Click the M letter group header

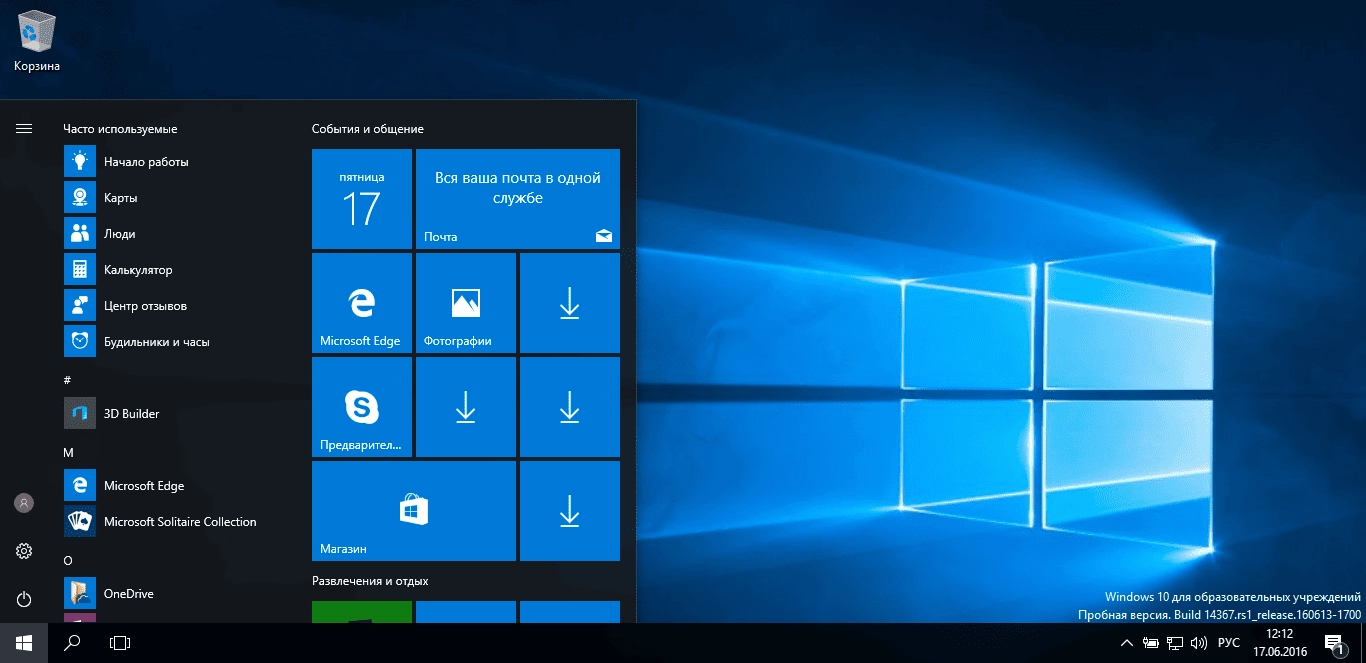(x=68, y=452)
